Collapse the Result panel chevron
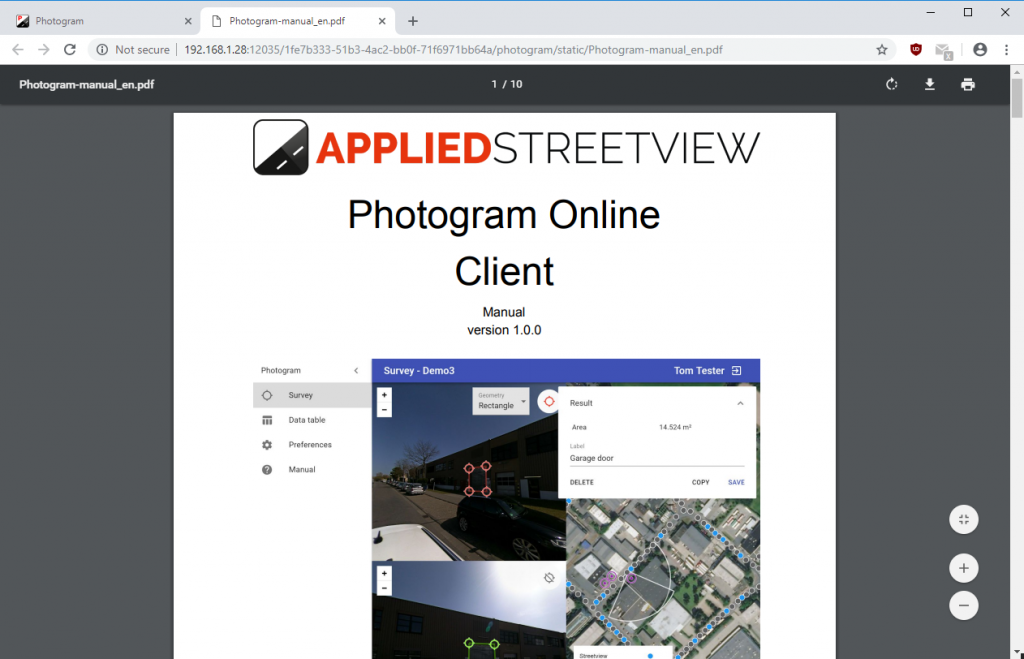This screenshot has width=1024, height=659. click(740, 403)
